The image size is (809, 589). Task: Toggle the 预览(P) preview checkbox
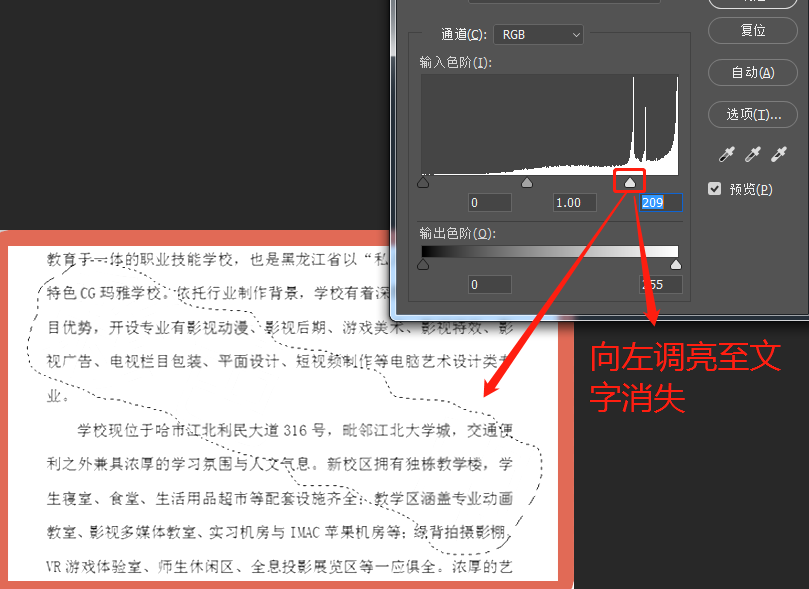715,188
